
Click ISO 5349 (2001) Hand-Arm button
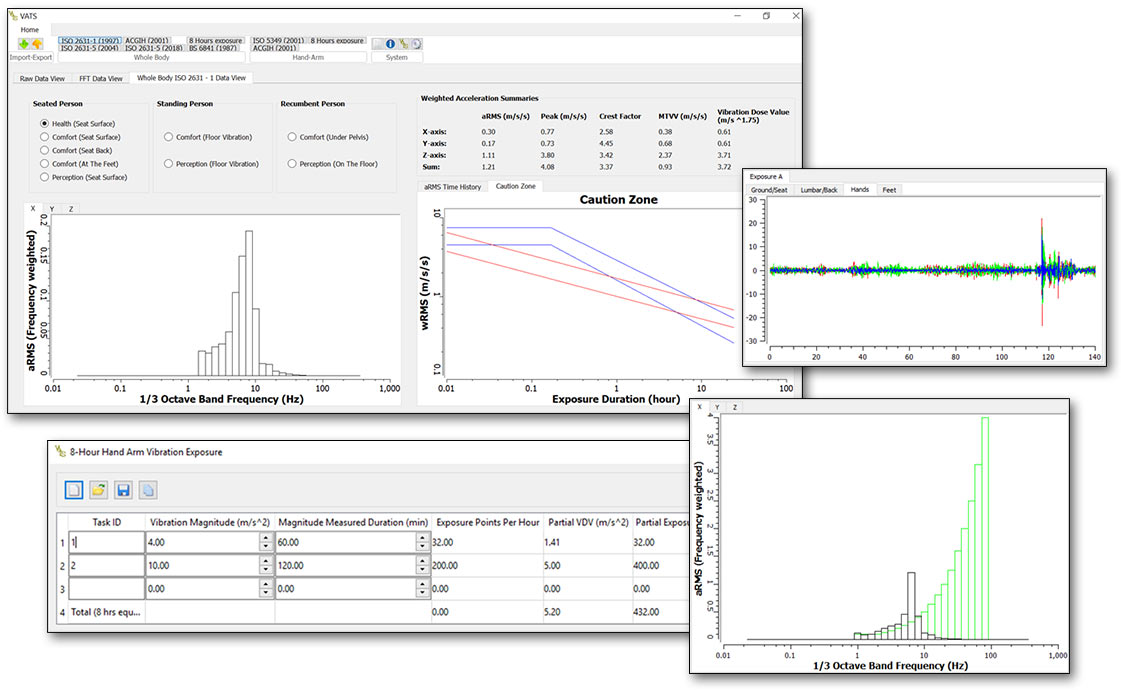point(279,41)
